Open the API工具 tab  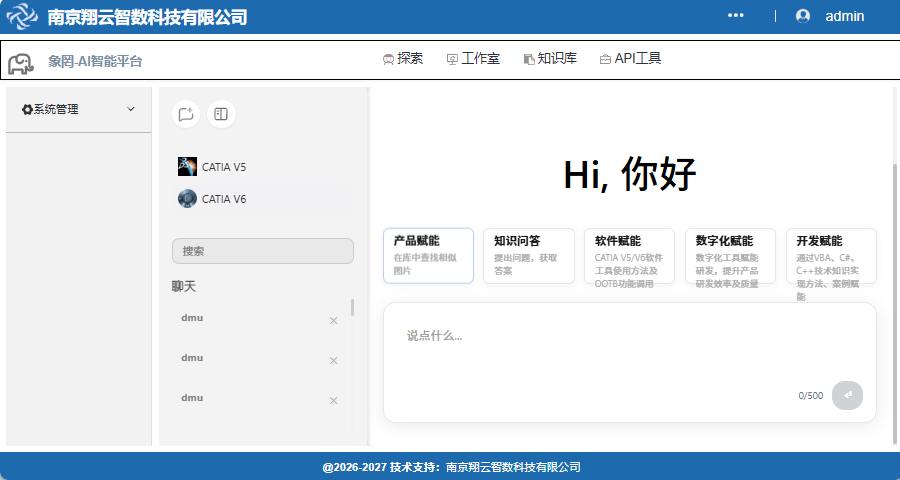point(630,59)
